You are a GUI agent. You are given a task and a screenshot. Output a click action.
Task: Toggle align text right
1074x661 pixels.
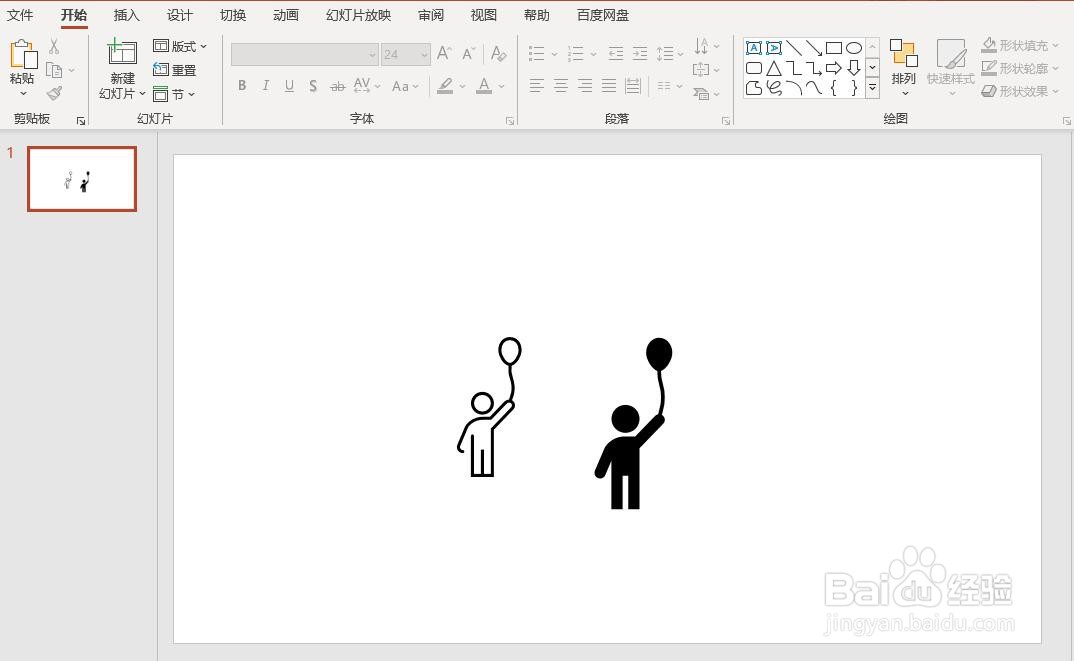click(x=585, y=86)
